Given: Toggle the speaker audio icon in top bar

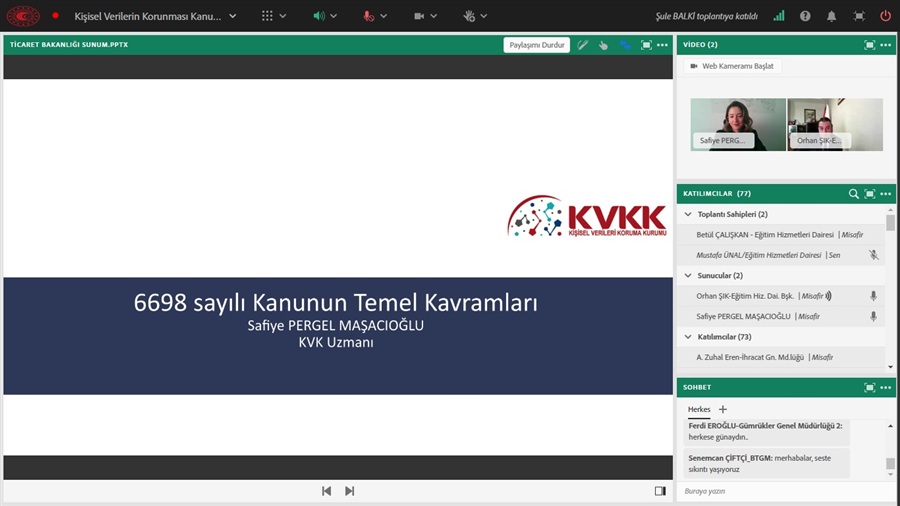Looking at the screenshot, I should [x=319, y=16].
